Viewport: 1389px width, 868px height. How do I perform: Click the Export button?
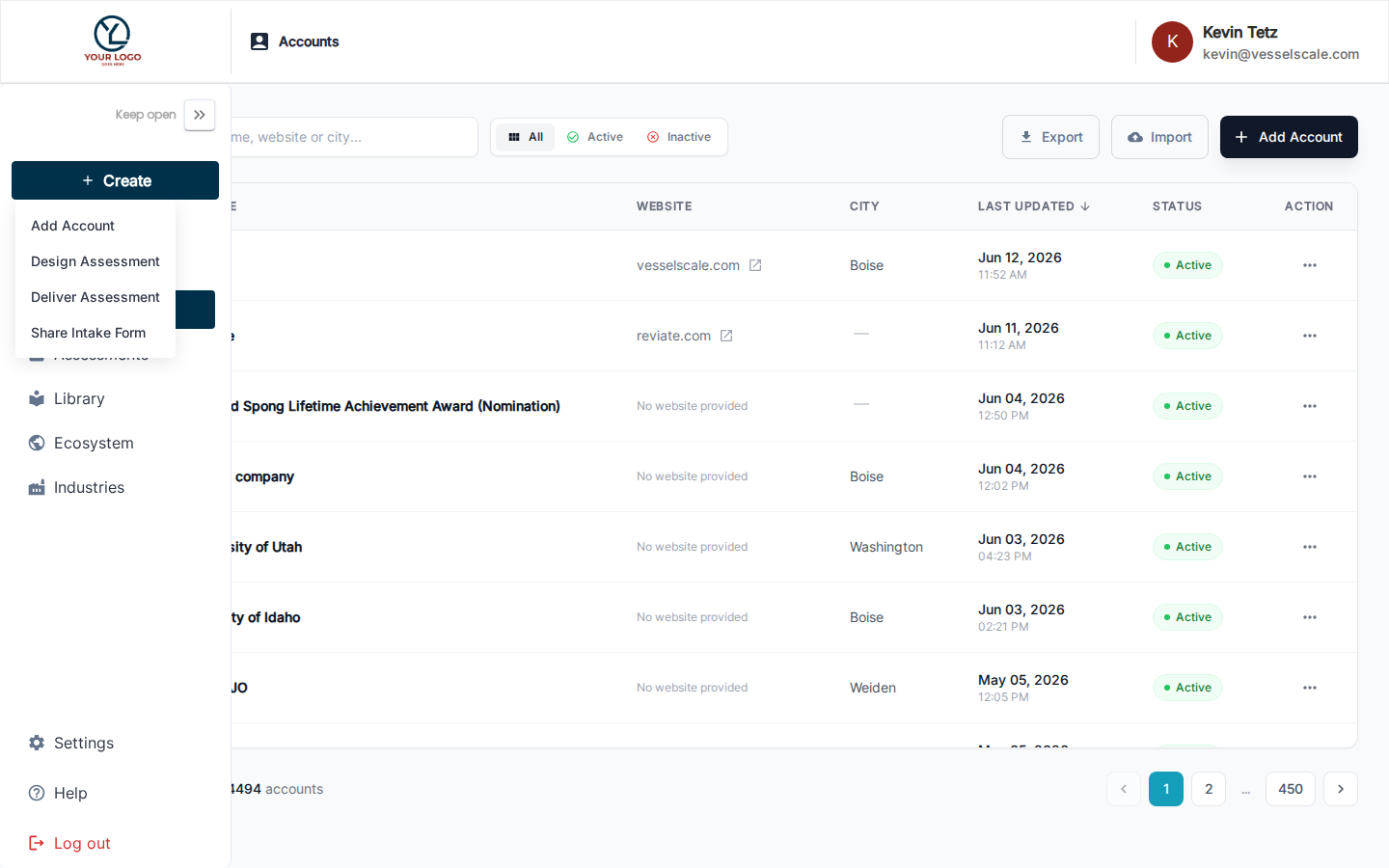coord(1050,137)
